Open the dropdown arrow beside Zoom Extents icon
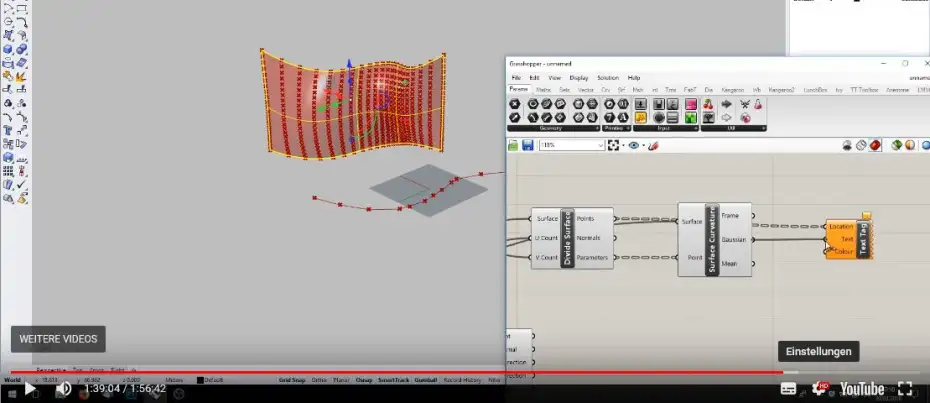The image size is (930, 403). click(623, 145)
